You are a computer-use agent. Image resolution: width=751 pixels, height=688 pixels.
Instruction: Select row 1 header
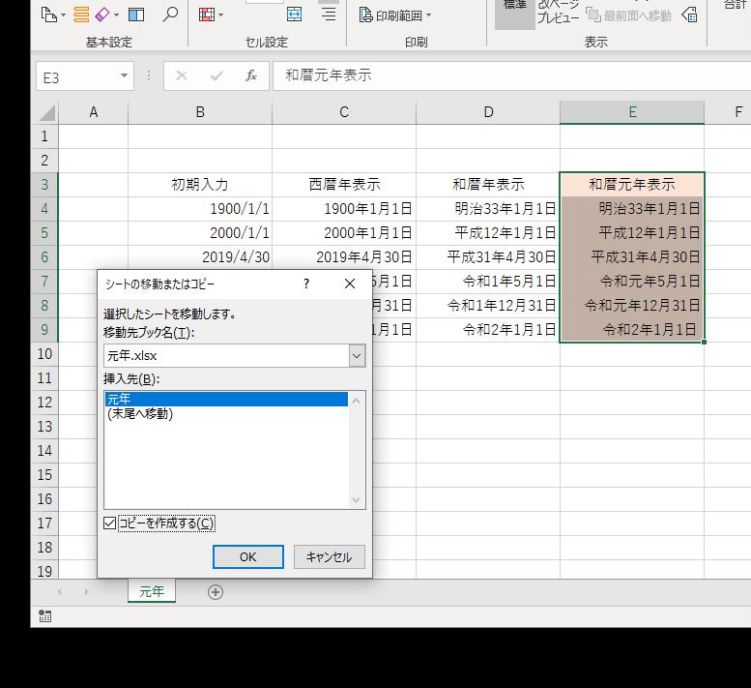click(x=45, y=136)
